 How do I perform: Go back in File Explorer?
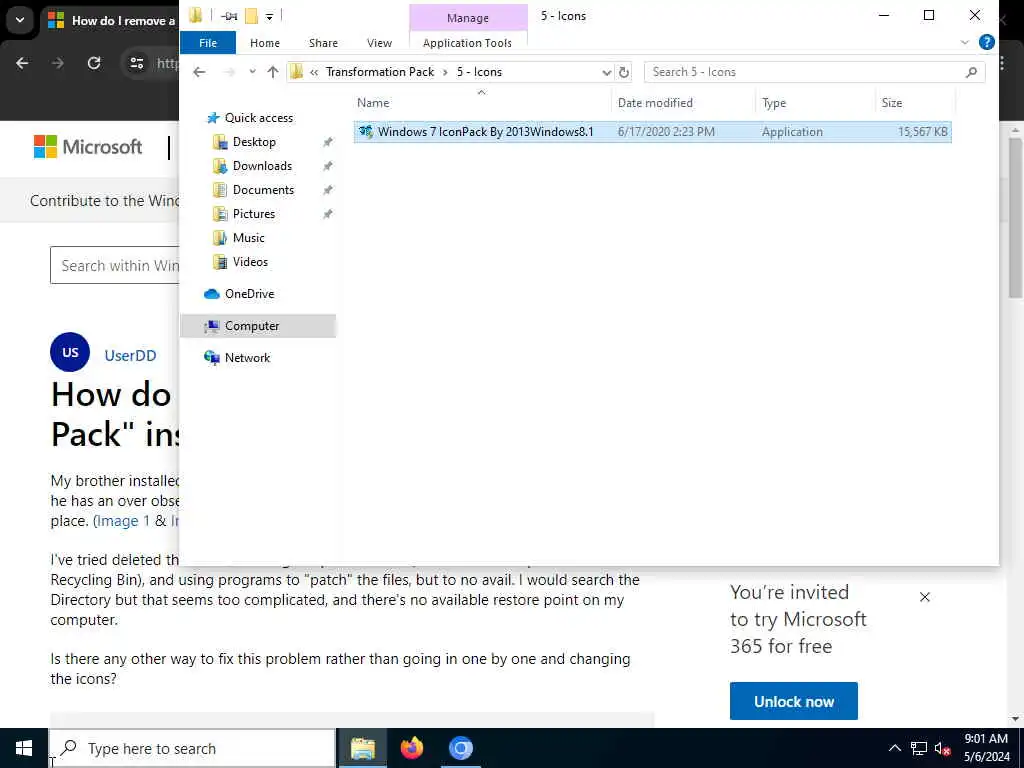coord(199,72)
